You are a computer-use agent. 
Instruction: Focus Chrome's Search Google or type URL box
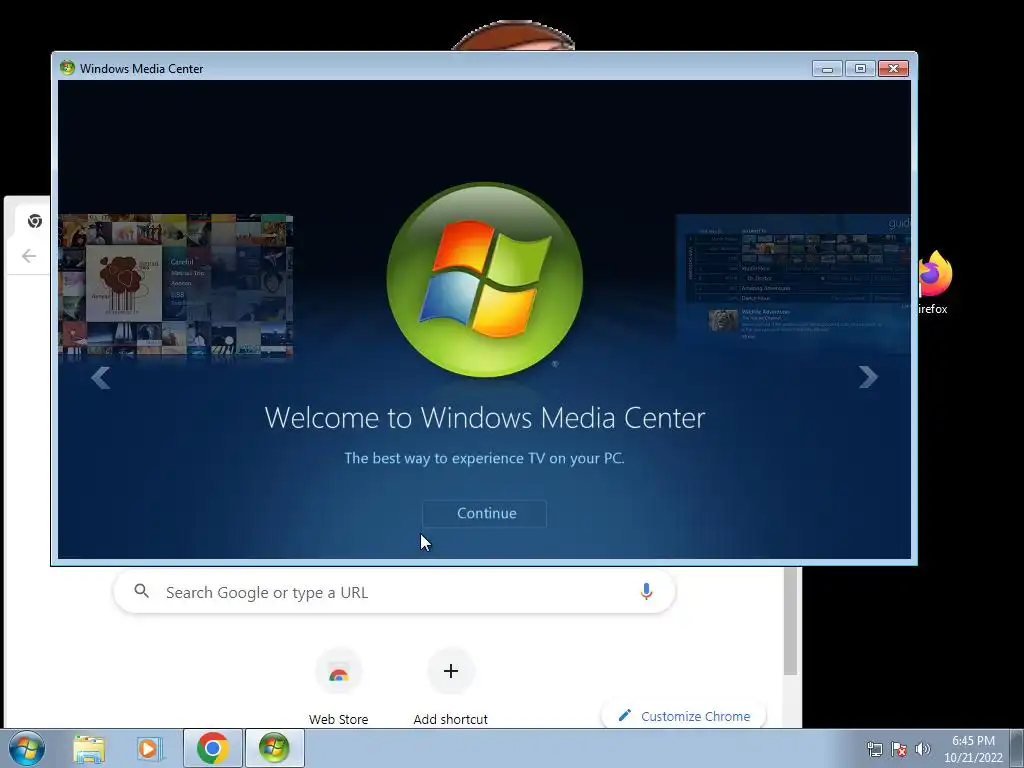point(394,592)
